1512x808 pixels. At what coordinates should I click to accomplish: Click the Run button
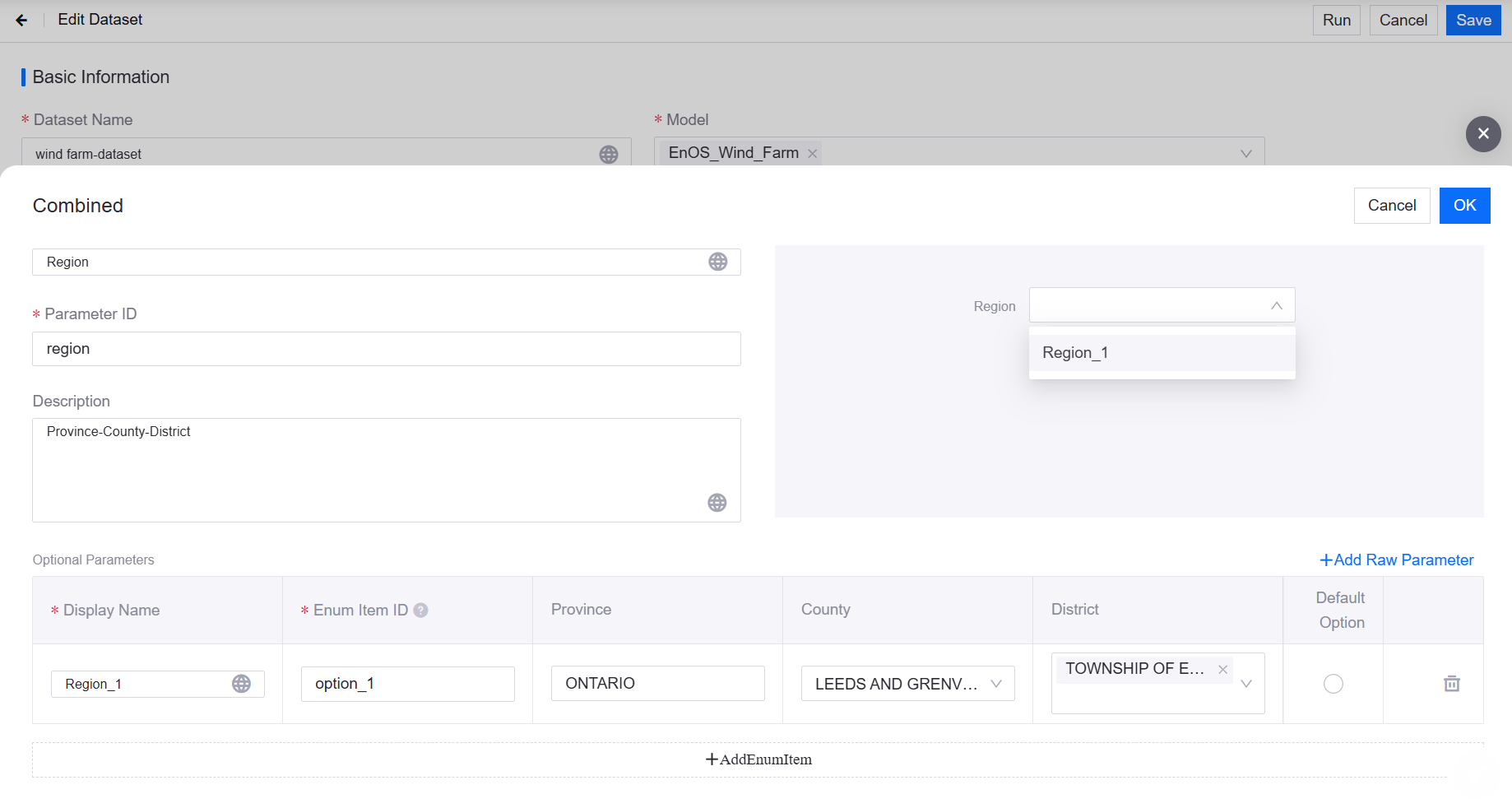point(1337,20)
